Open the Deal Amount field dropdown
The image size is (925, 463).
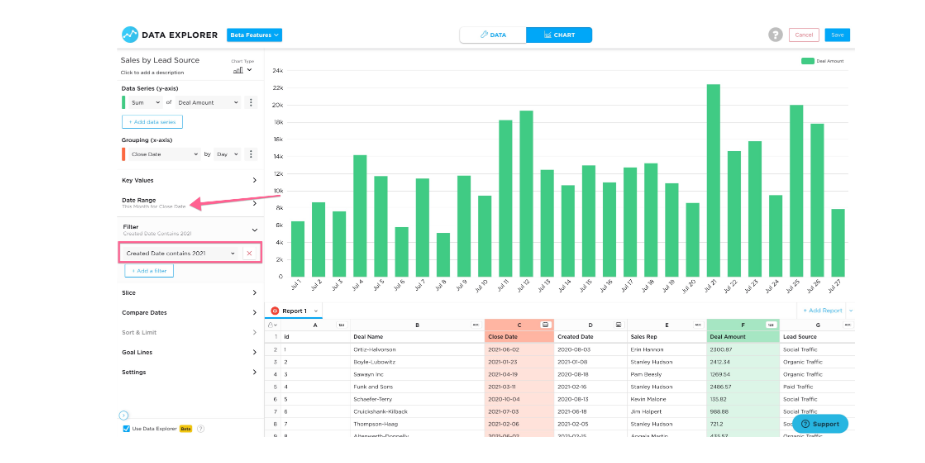click(x=208, y=103)
